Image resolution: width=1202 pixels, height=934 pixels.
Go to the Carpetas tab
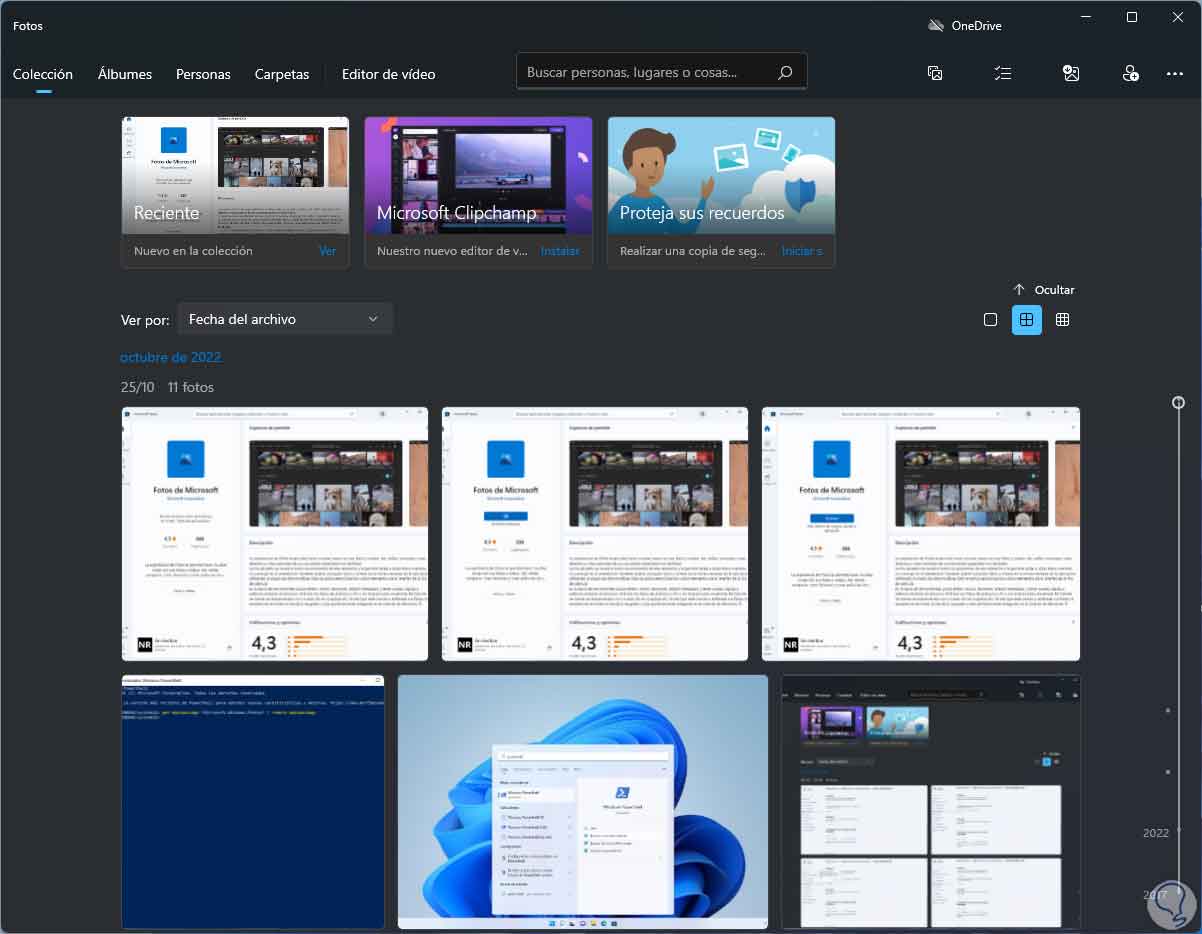coord(282,74)
